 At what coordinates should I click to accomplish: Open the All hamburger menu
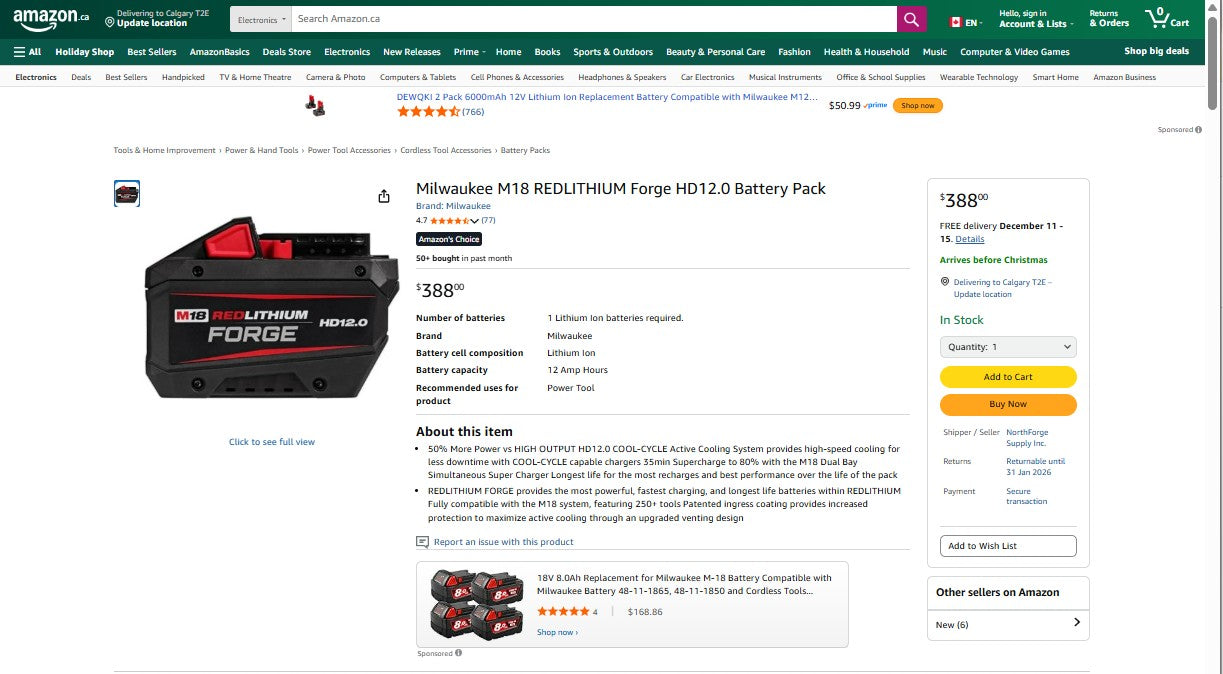[27, 51]
